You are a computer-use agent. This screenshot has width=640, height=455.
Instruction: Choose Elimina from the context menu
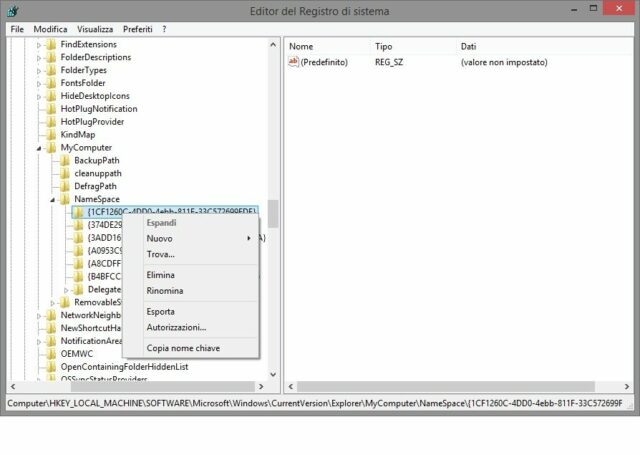tap(161, 274)
